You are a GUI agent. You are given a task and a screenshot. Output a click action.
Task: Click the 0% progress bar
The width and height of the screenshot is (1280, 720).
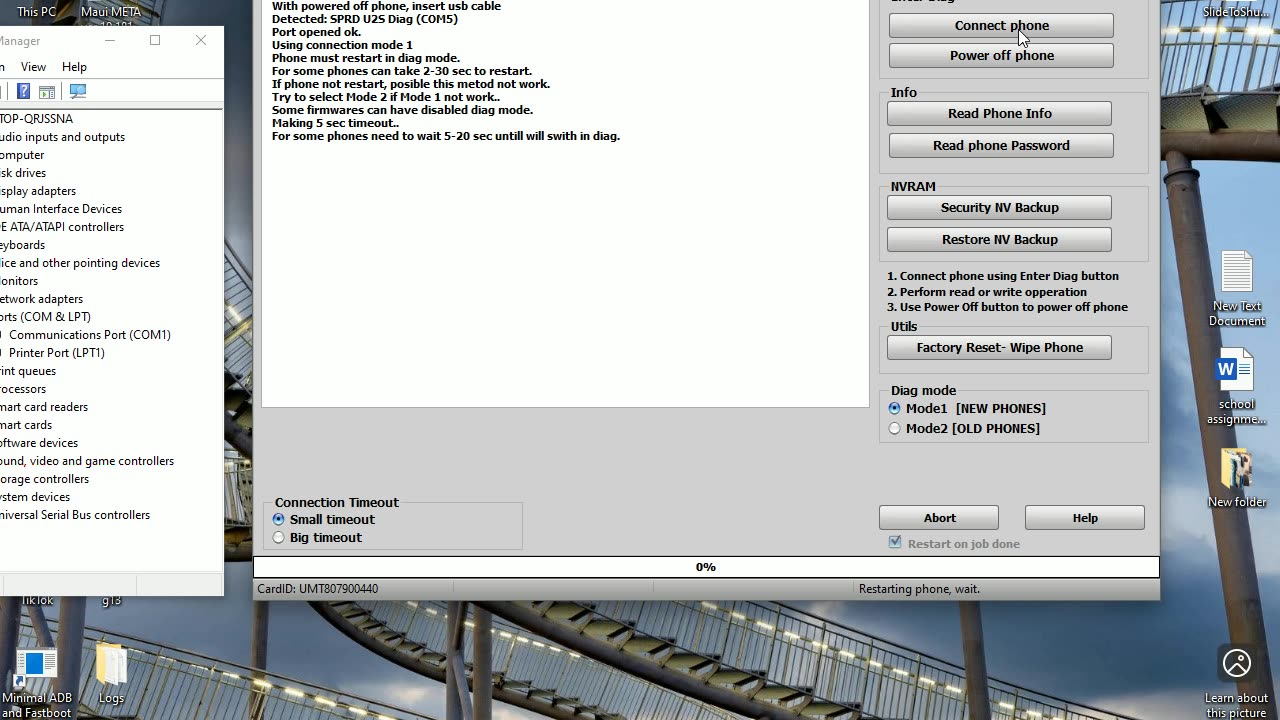pyautogui.click(x=706, y=567)
